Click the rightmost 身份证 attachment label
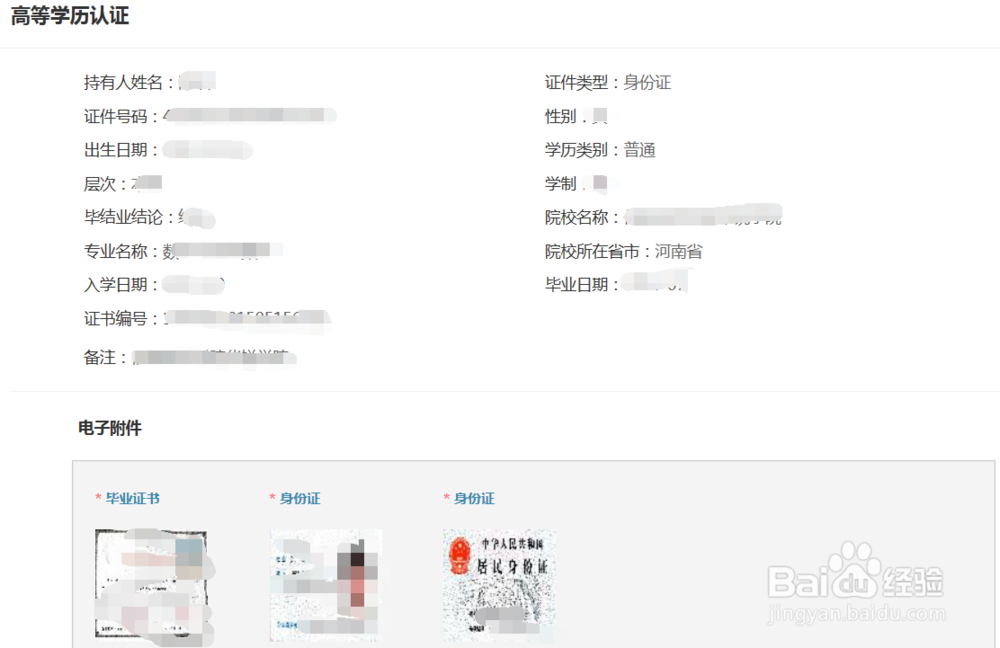1000x648 pixels. [x=474, y=498]
